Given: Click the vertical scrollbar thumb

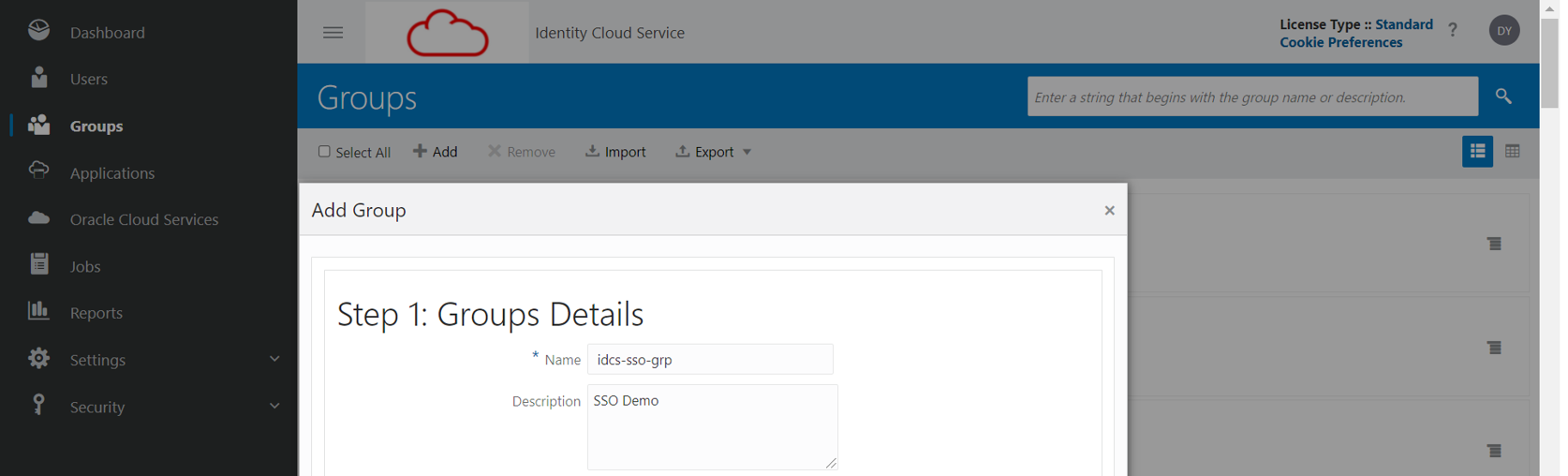Looking at the screenshot, I should pos(1549,62).
